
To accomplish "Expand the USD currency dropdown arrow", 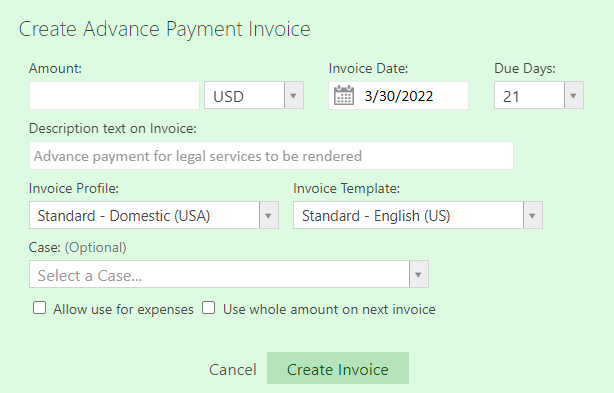I will pos(293,95).
